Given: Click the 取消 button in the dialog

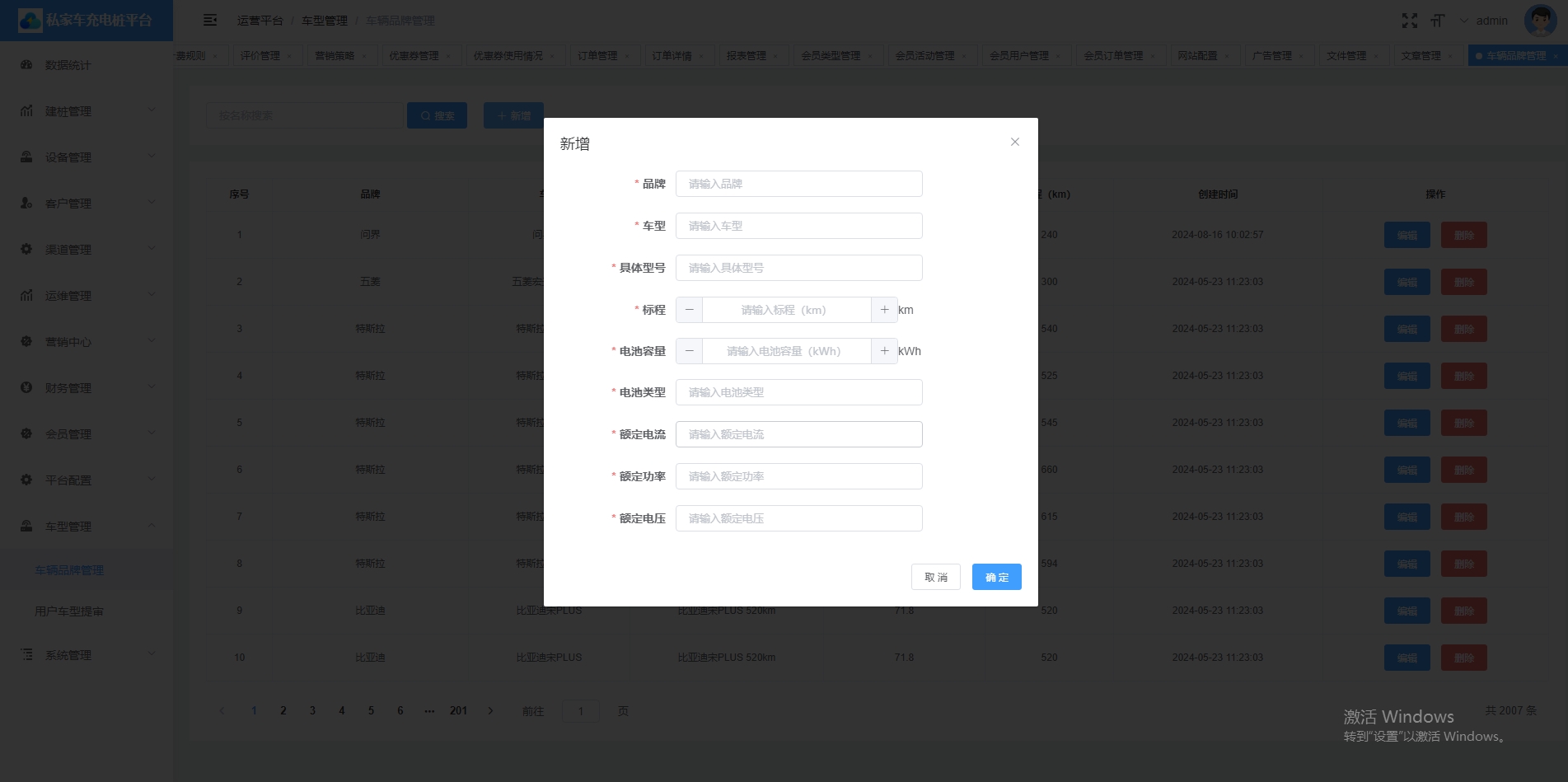Looking at the screenshot, I should click(936, 577).
